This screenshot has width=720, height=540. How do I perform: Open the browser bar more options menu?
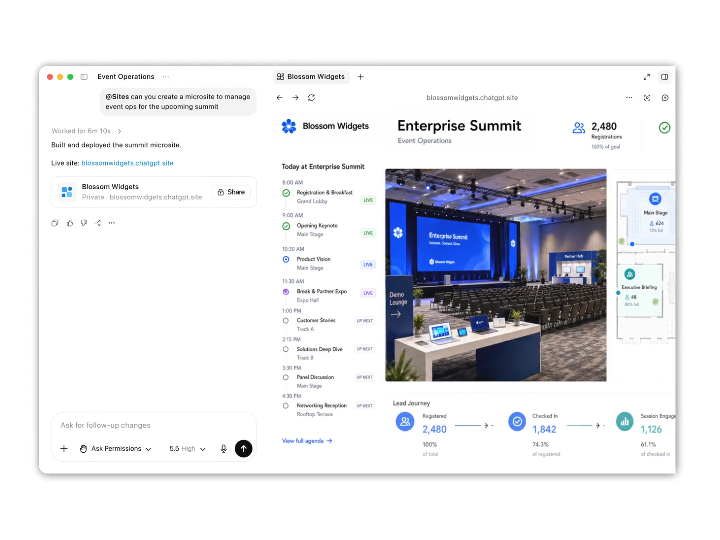click(629, 98)
